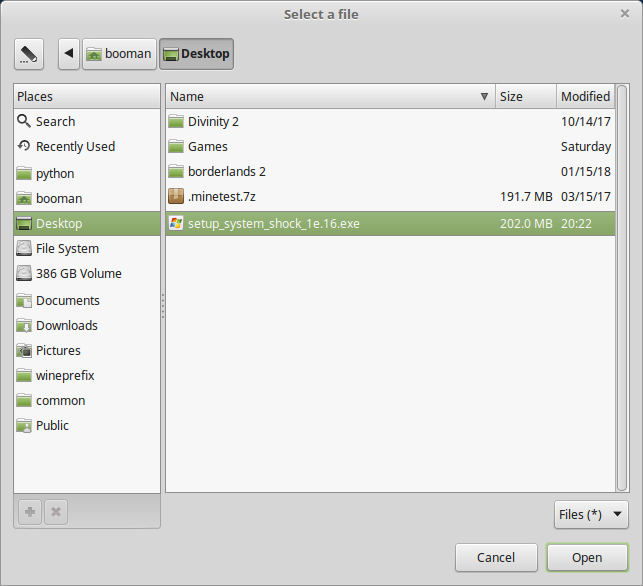Viewport: 643px width, 586px height.
Task: Select the borderlands 2 folder
Action: [390, 171]
